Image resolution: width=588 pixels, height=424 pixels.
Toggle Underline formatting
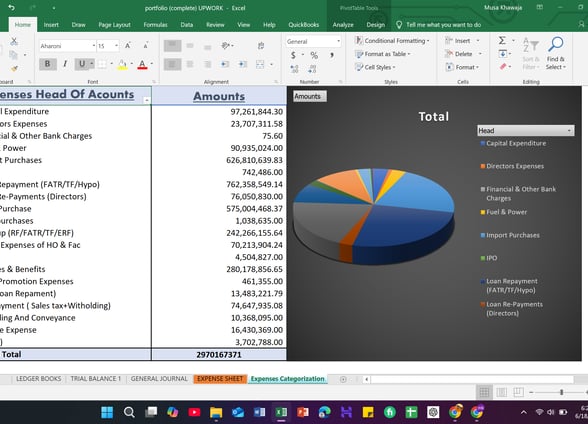click(x=82, y=64)
